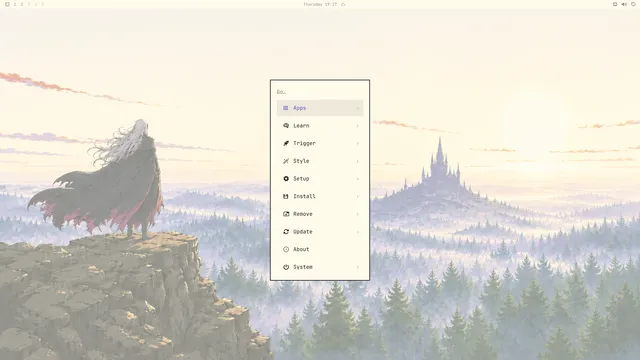Expand the Apps submenu chevron
This screenshot has height=360, width=640.
click(x=358, y=108)
